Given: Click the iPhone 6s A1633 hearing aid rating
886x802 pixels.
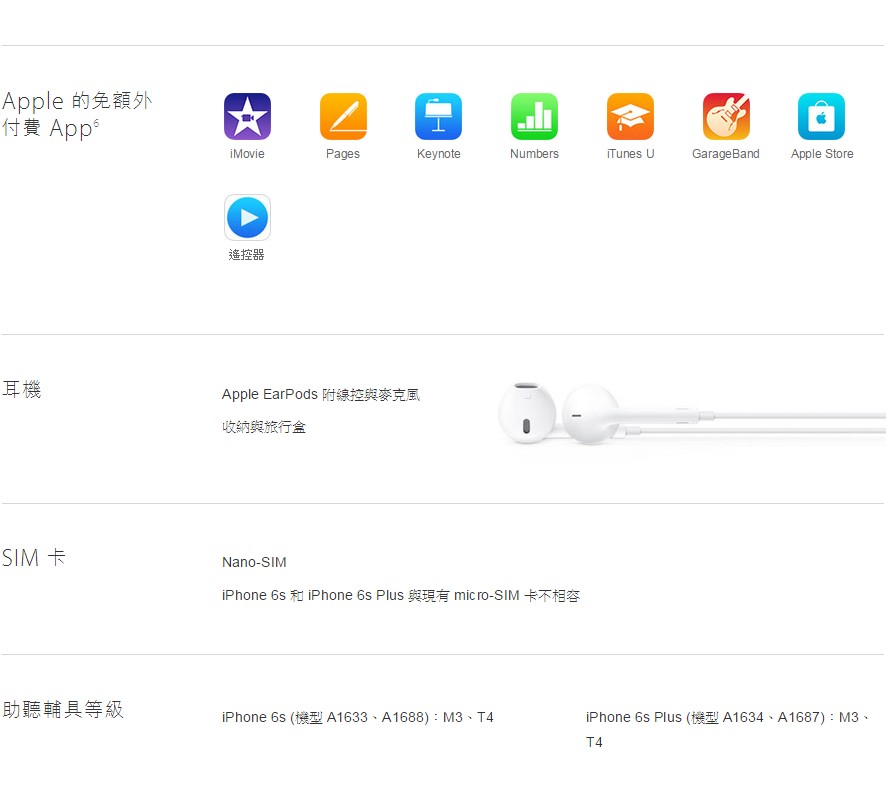Looking at the screenshot, I should (358, 717).
